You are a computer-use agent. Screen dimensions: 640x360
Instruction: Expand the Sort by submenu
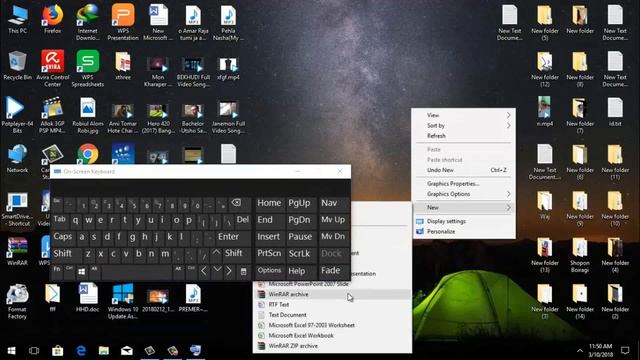pyautogui.click(x=464, y=126)
